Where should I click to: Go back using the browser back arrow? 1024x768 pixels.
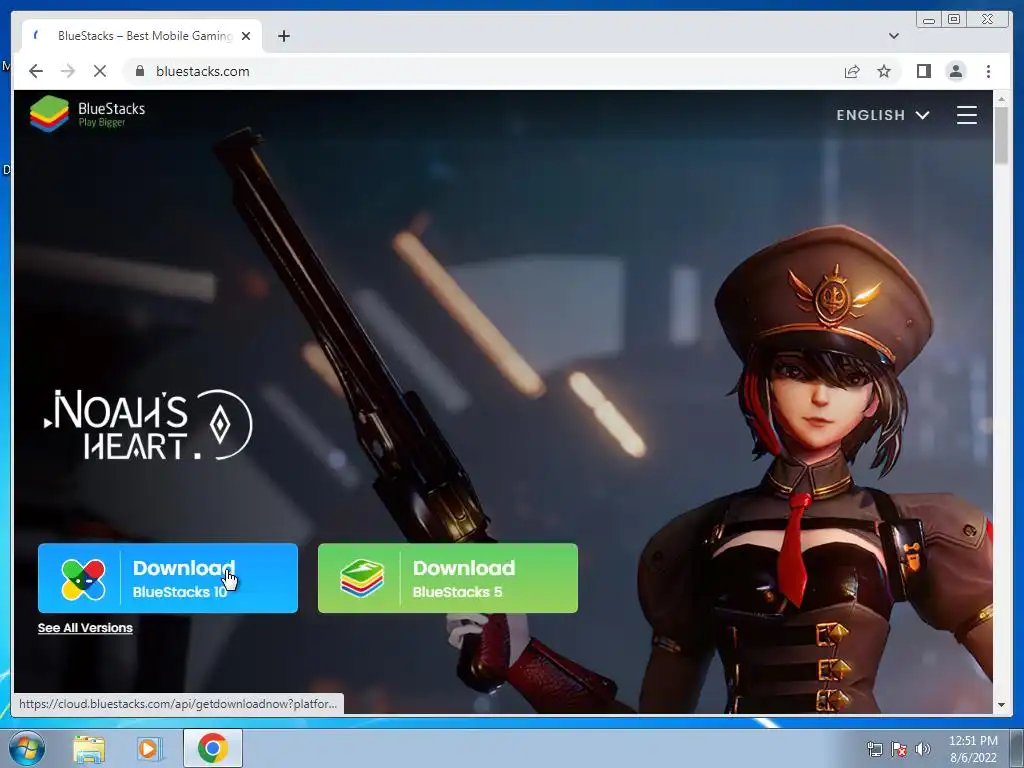[36, 71]
